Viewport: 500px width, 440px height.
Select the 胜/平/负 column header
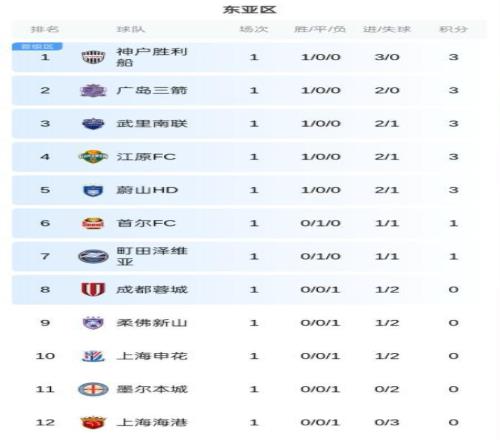(x=320, y=29)
